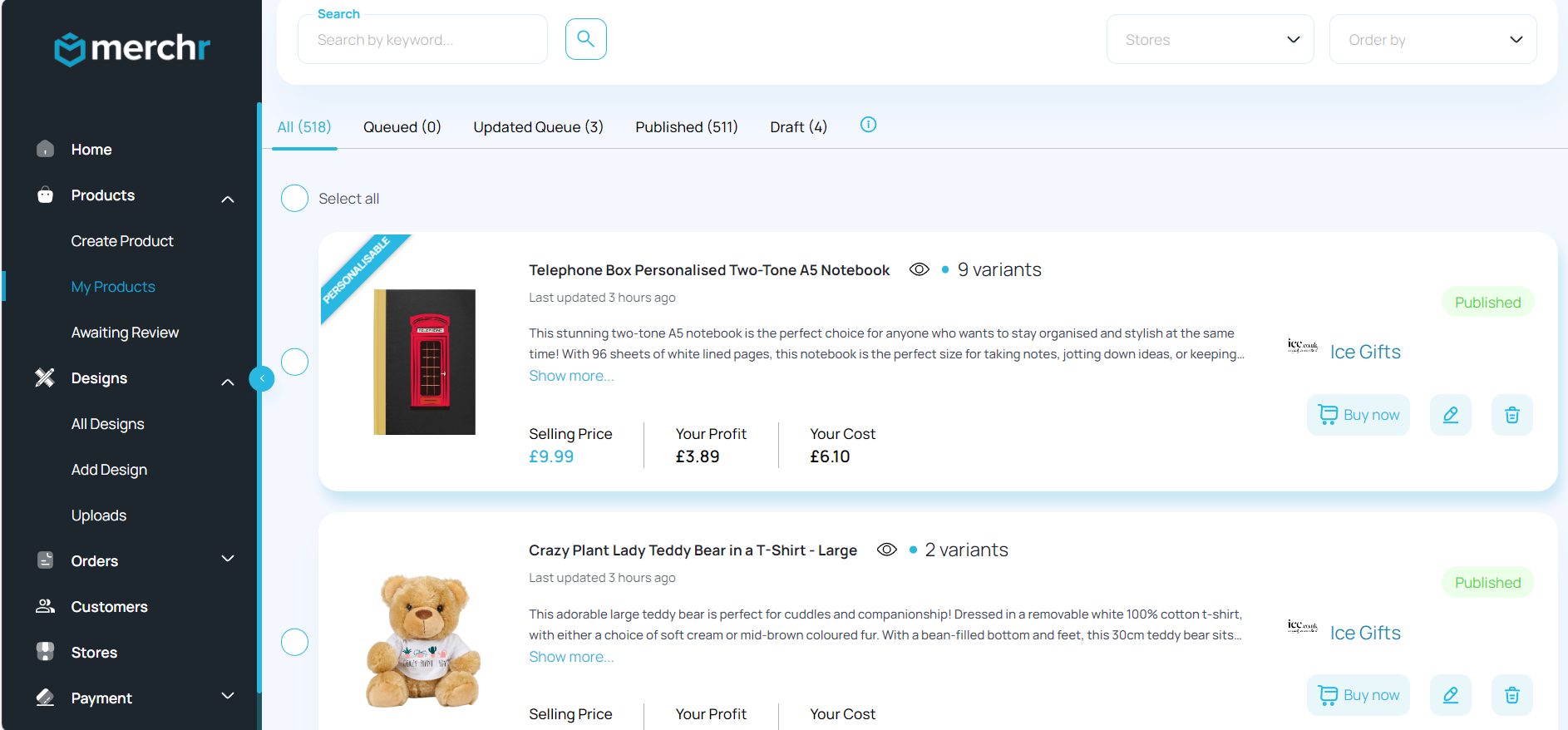The image size is (1568, 730).
Task: Click the magnifying glass search button
Action: (x=585, y=39)
